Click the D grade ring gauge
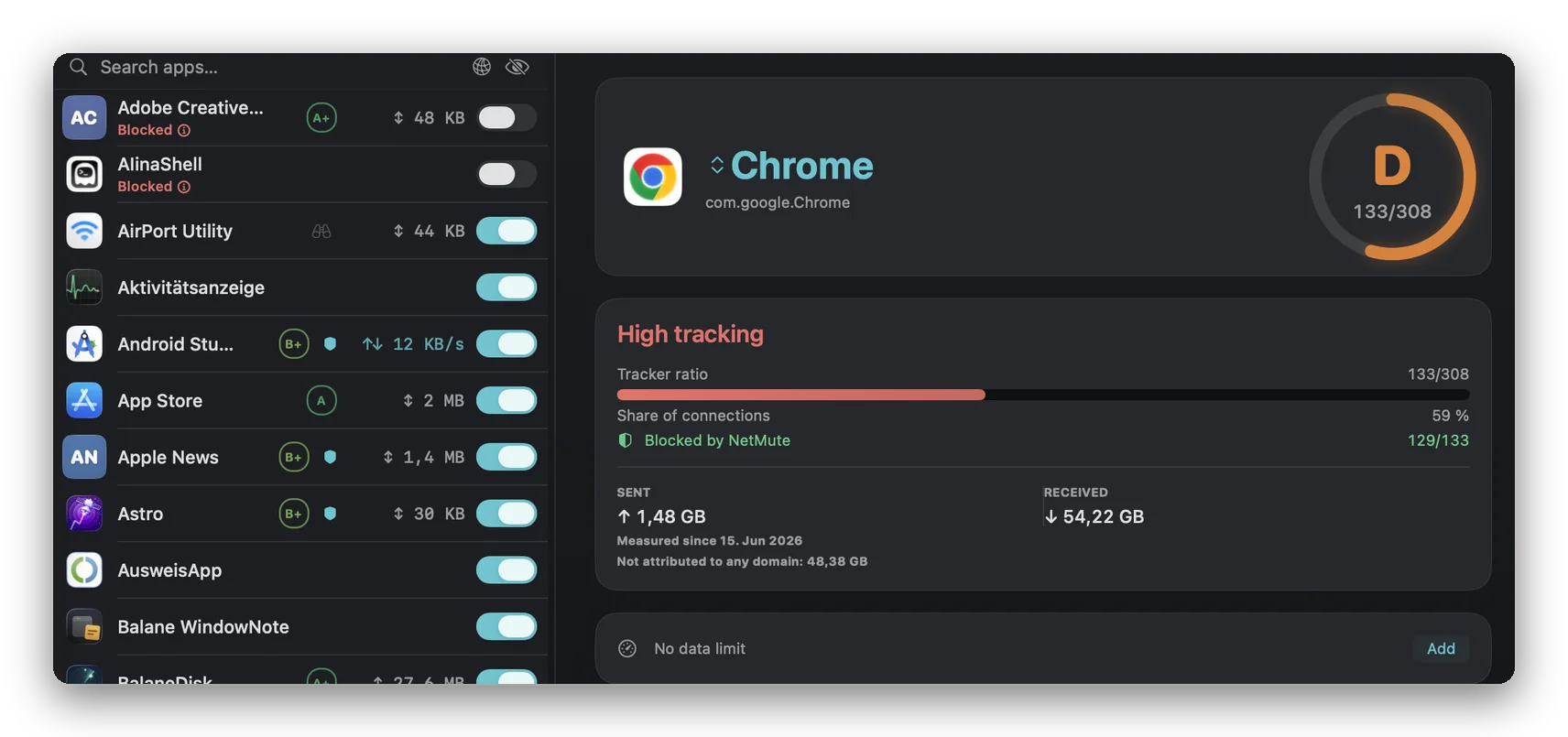1568x737 pixels. (x=1392, y=177)
